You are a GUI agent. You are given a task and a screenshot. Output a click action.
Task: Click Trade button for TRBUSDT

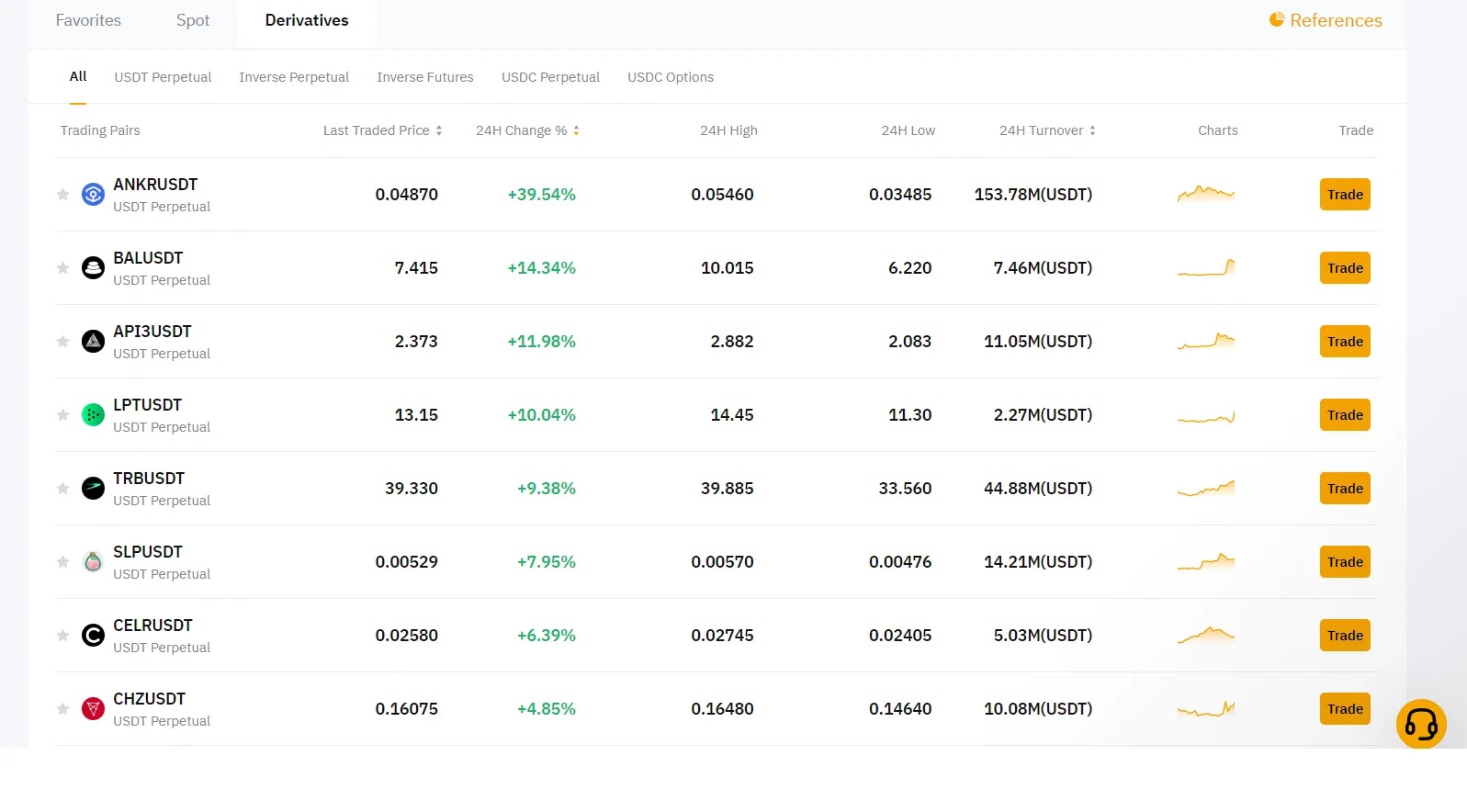[1345, 489]
